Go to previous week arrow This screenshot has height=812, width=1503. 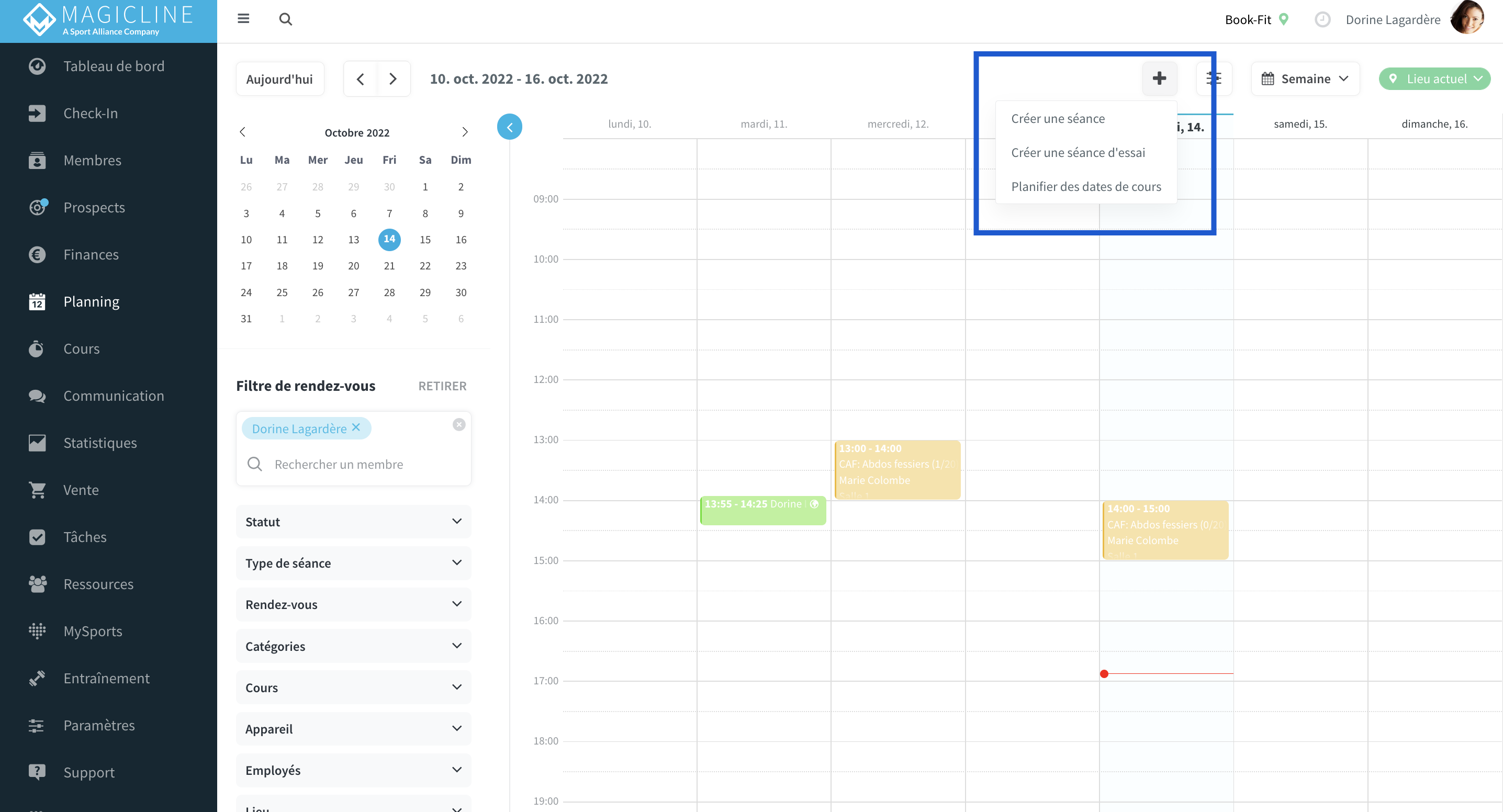coord(361,79)
